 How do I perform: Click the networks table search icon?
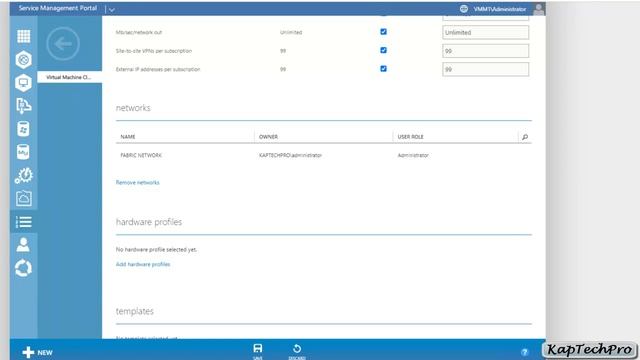pyautogui.click(x=525, y=137)
